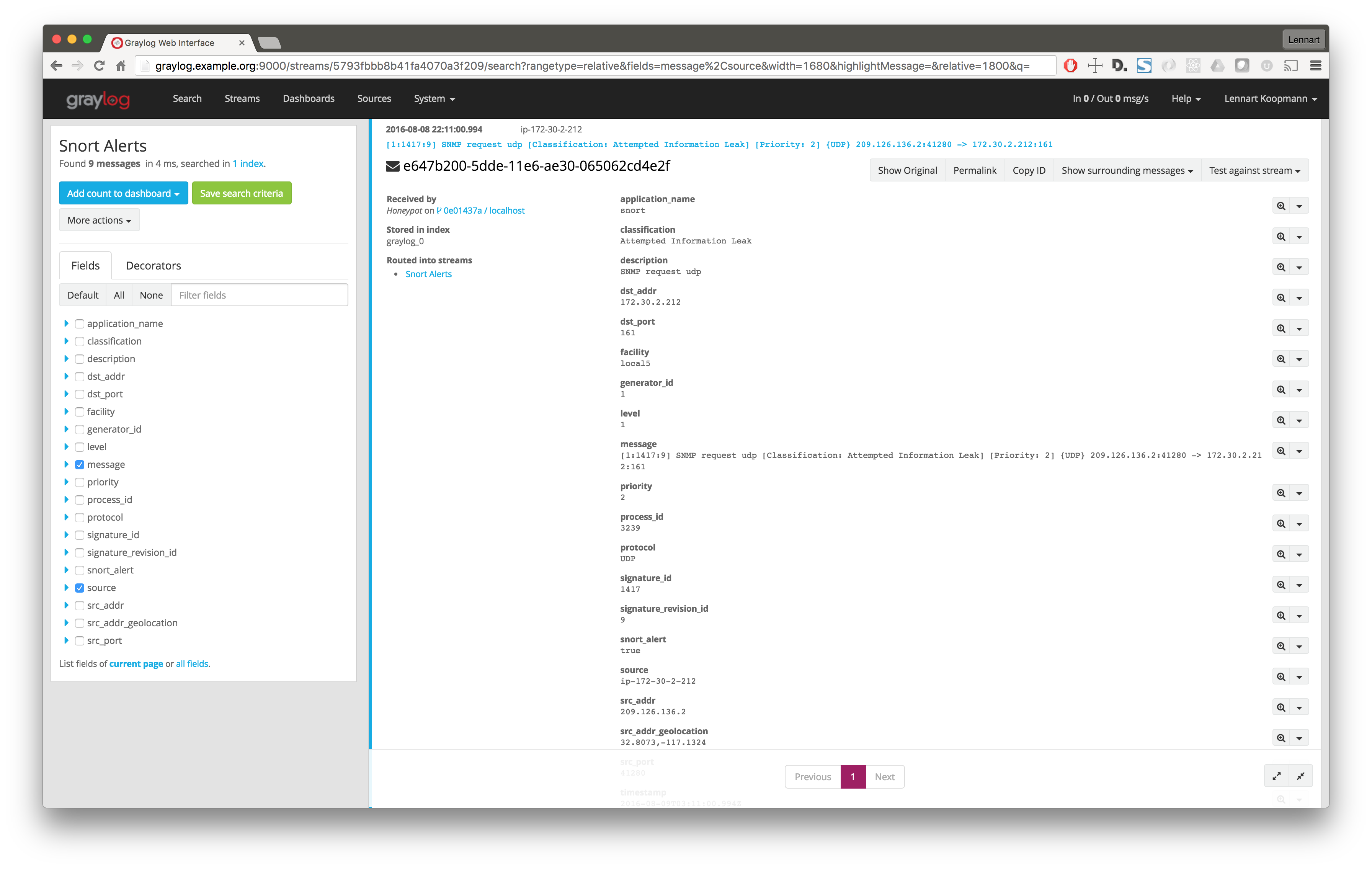Click the magnifier icon for the src_addr field
The height and width of the screenshot is (869, 1372).
[x=1280, y=707]
